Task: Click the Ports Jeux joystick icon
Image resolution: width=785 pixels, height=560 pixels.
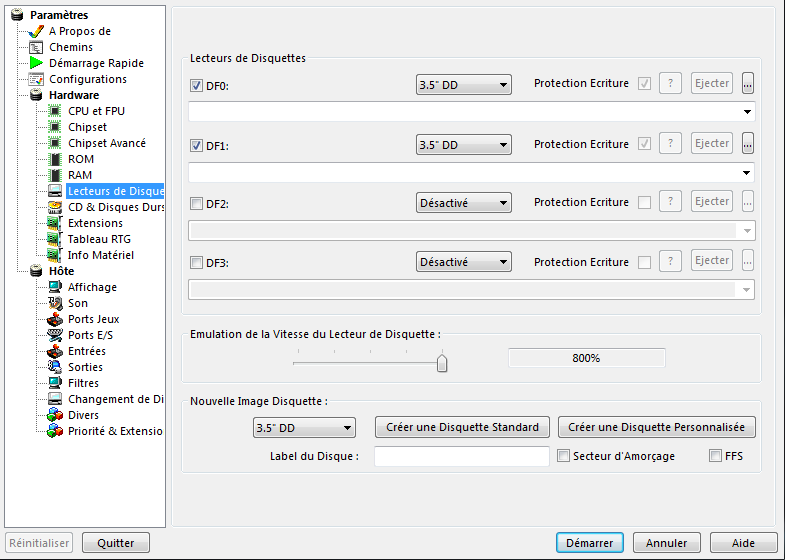Action: pos(56,319)
